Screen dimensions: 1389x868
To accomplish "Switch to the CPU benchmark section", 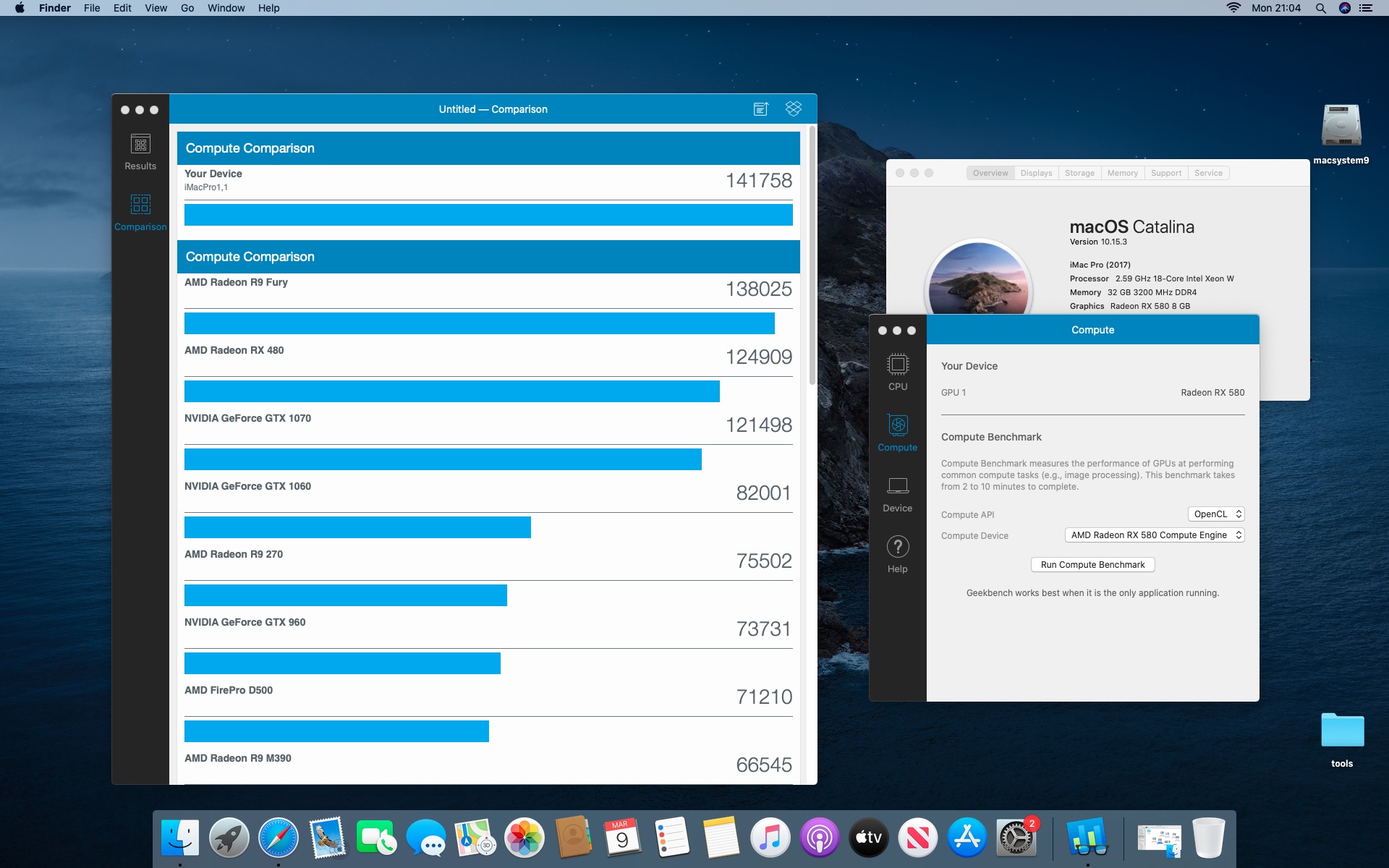I will coord(897,372).
